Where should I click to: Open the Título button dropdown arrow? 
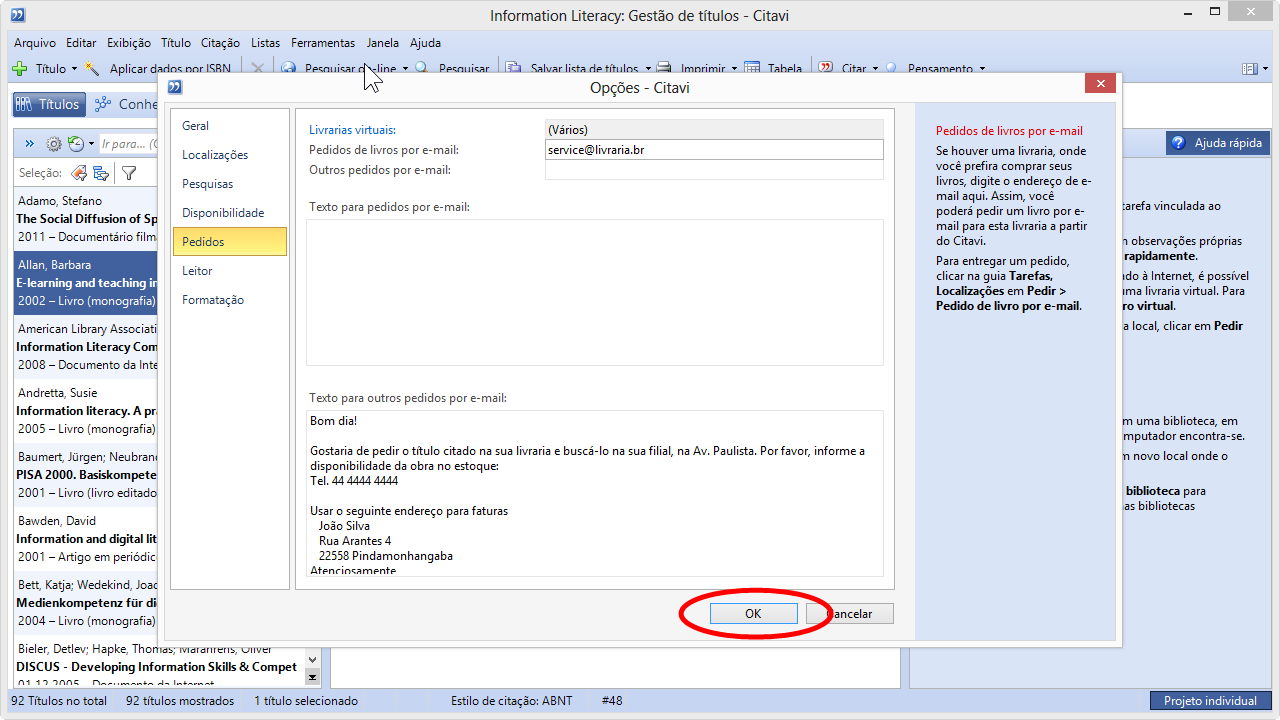point(74,69)
